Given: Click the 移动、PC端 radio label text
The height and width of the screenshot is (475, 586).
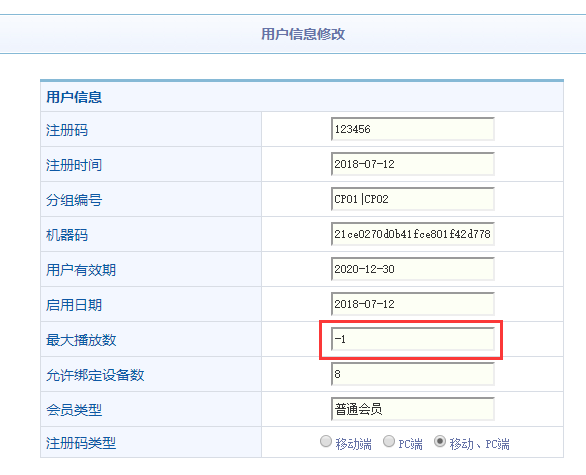Looking at the screenshot, I should pyautogui.click(x=479, y=444).
